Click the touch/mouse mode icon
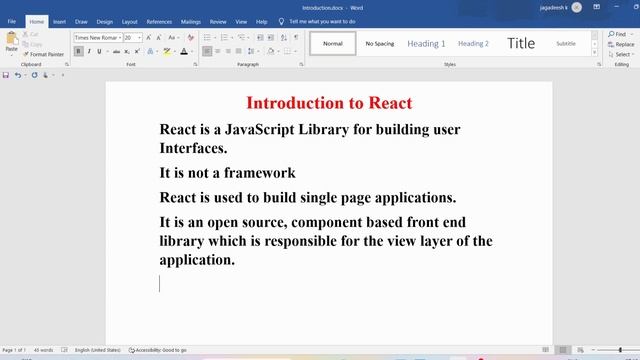 point(46,75)
